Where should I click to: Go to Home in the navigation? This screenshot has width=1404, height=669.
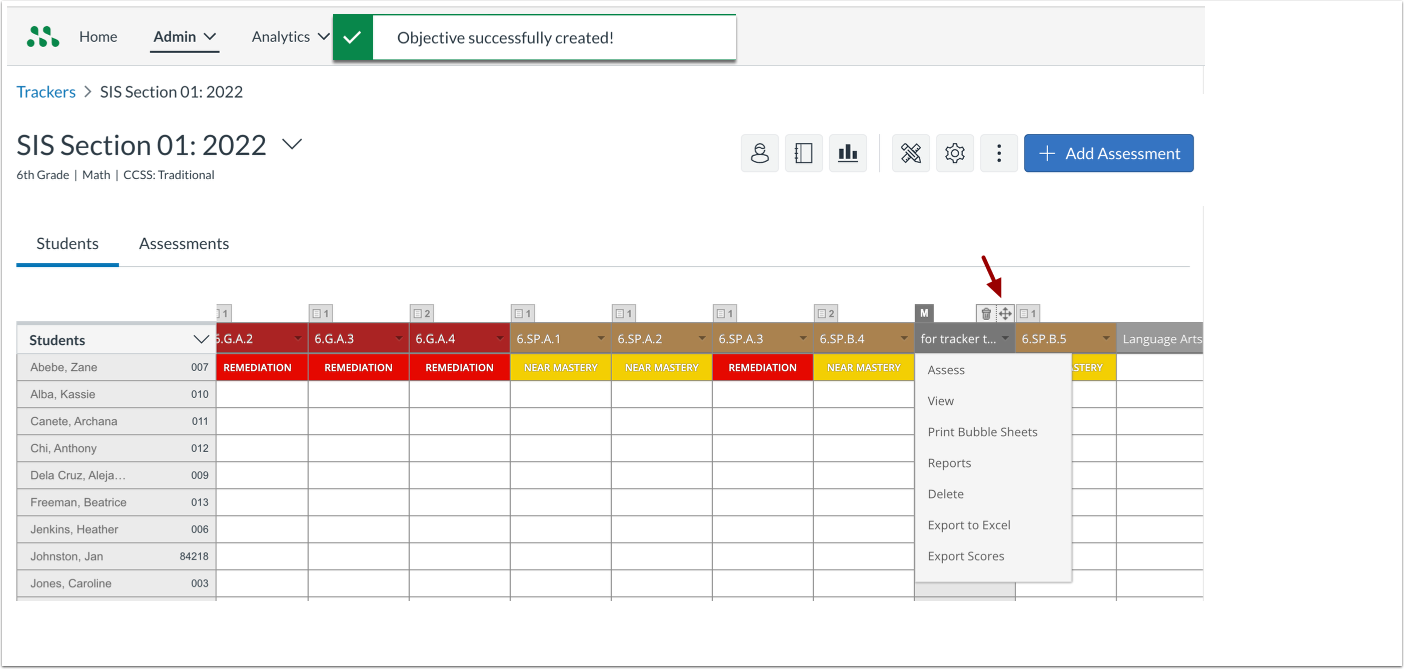click(x=98, y=37)
